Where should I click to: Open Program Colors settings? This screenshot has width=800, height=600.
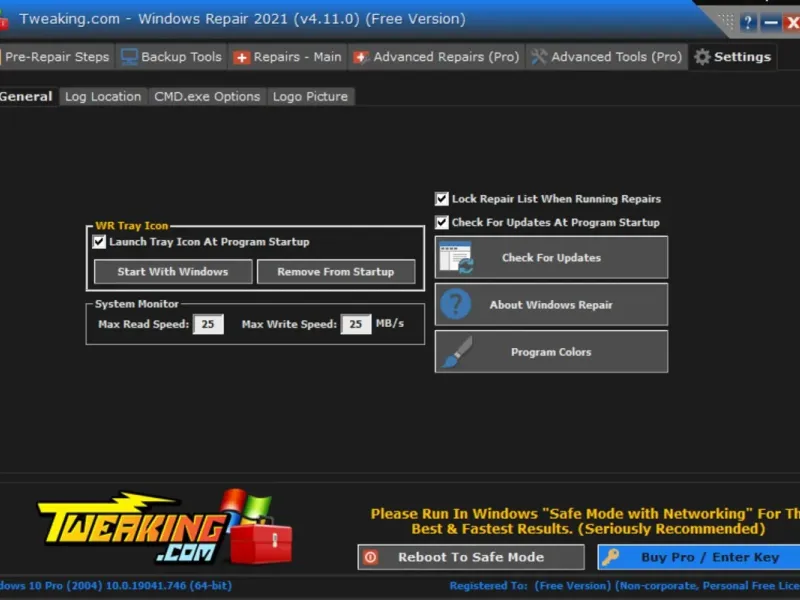coord(551,352)
